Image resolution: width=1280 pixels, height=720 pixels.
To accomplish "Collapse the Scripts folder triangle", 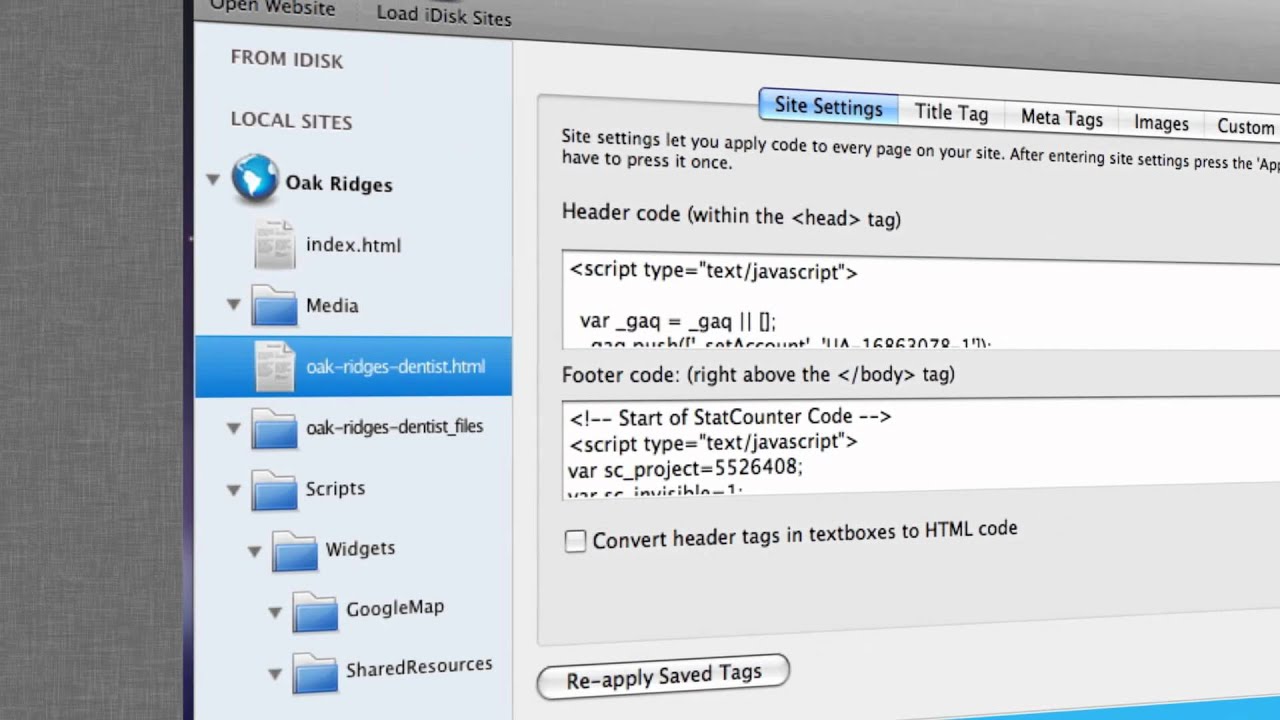I will (x=233, y=490).
